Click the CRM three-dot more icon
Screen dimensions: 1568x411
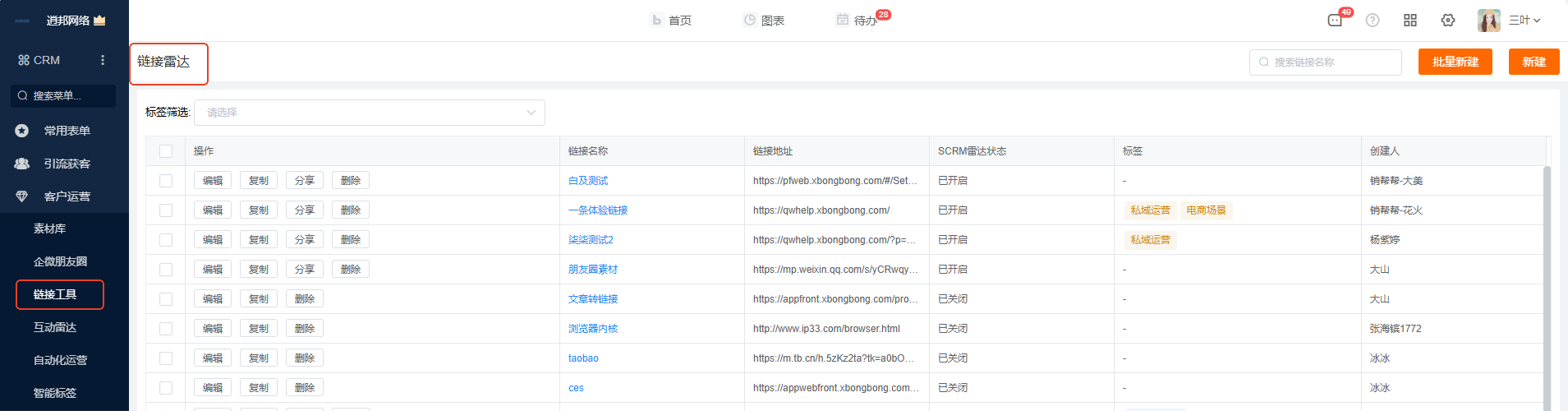(103, 60)
